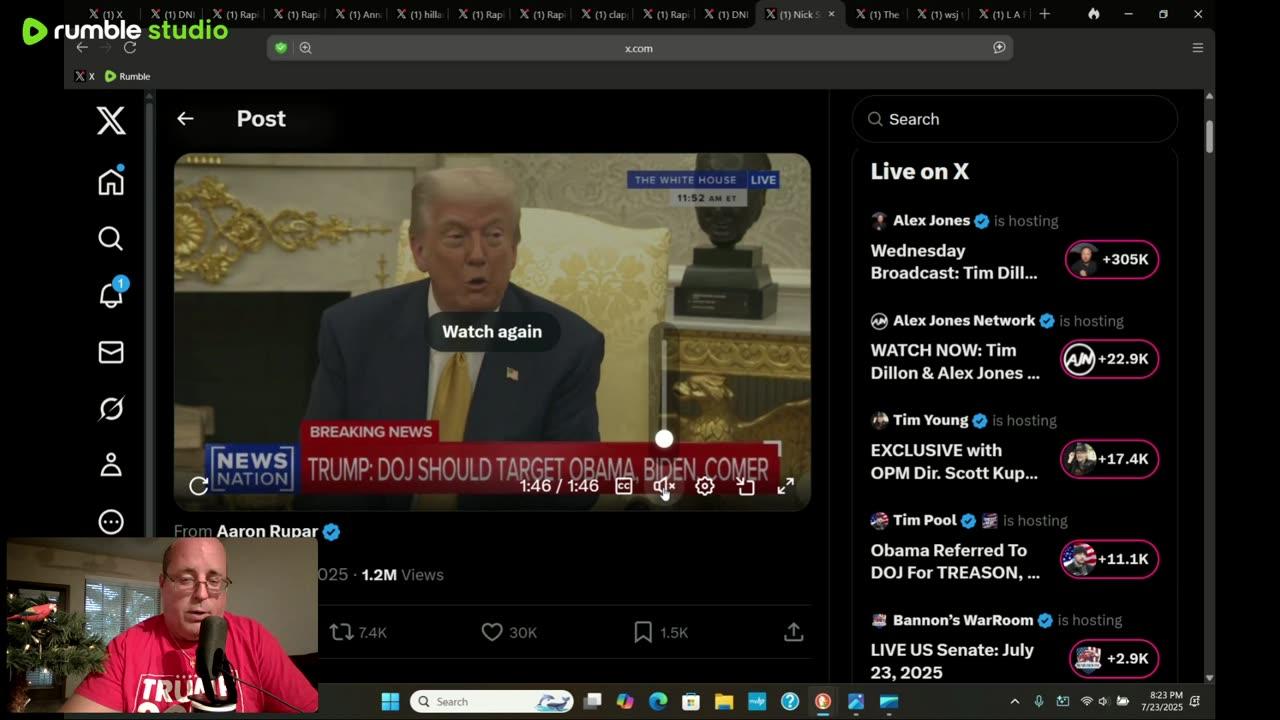Click AI chat icon at address bar end
This screenshot has height=720, width=1280.
pos(999,48)
